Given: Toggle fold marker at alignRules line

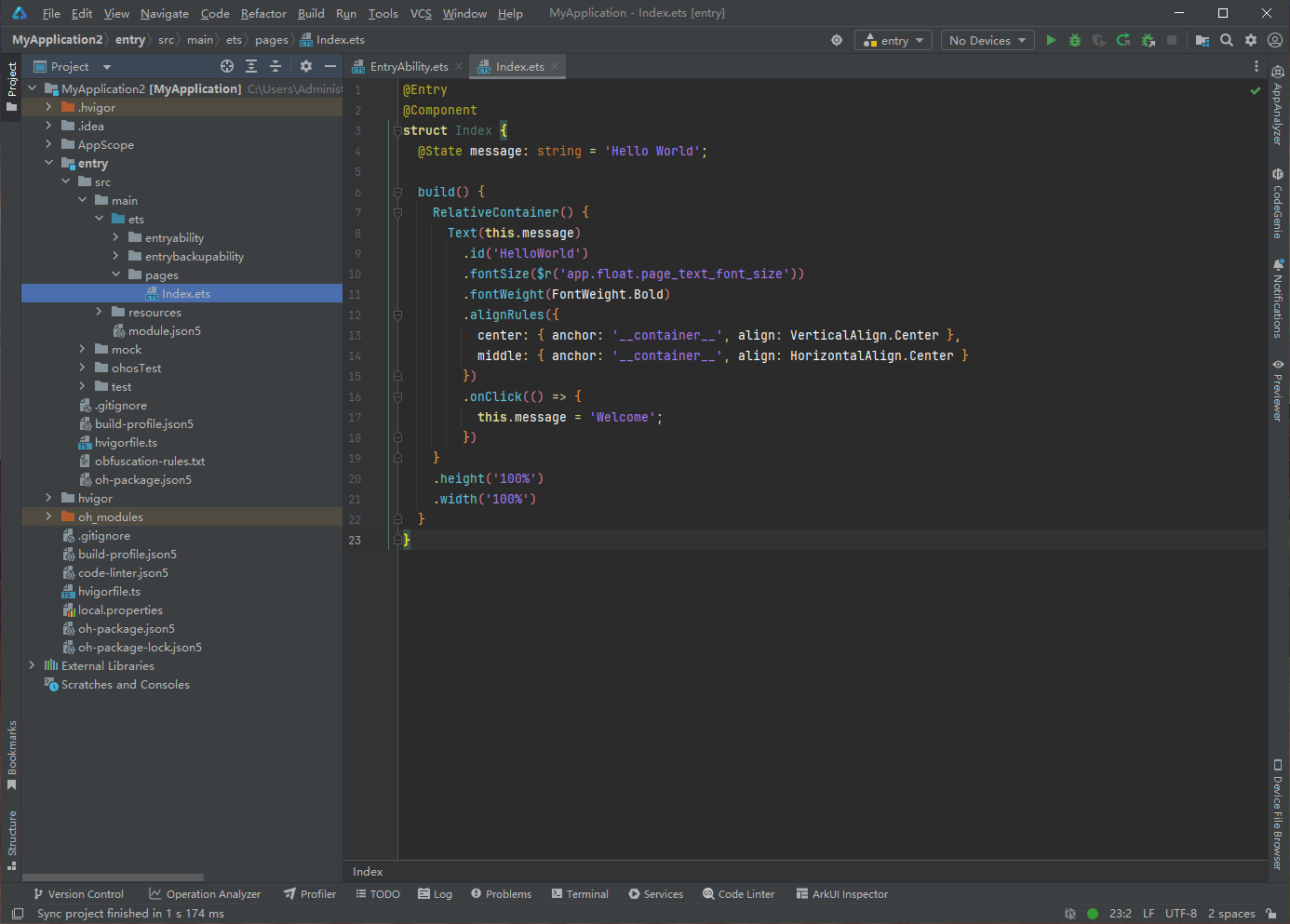Looking at the screenshot, I should point(397,315).
